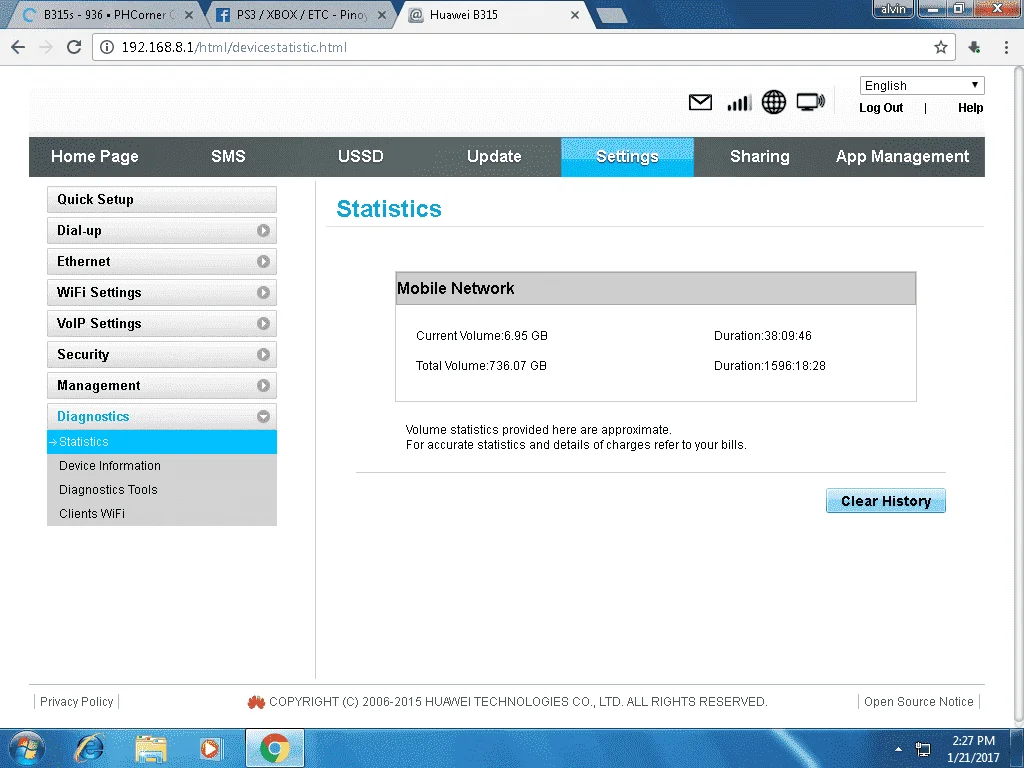View site information icon in address bar
The width and height of the screenshot is (1024, 768).
click(106, 47)
